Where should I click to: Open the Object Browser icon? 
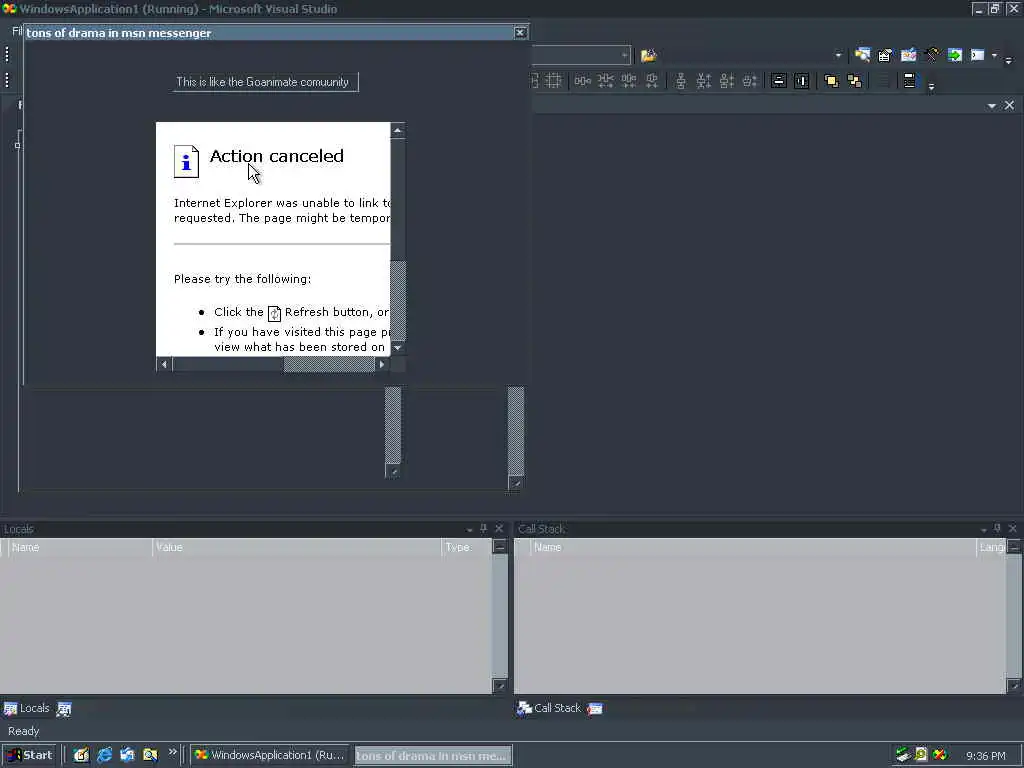click(908, 56)
